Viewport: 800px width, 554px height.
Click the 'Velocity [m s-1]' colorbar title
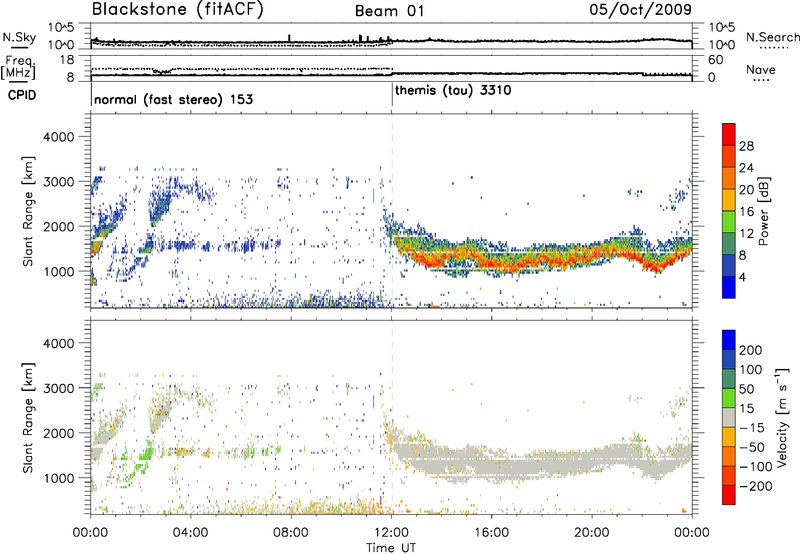click(x=783, y=417)
